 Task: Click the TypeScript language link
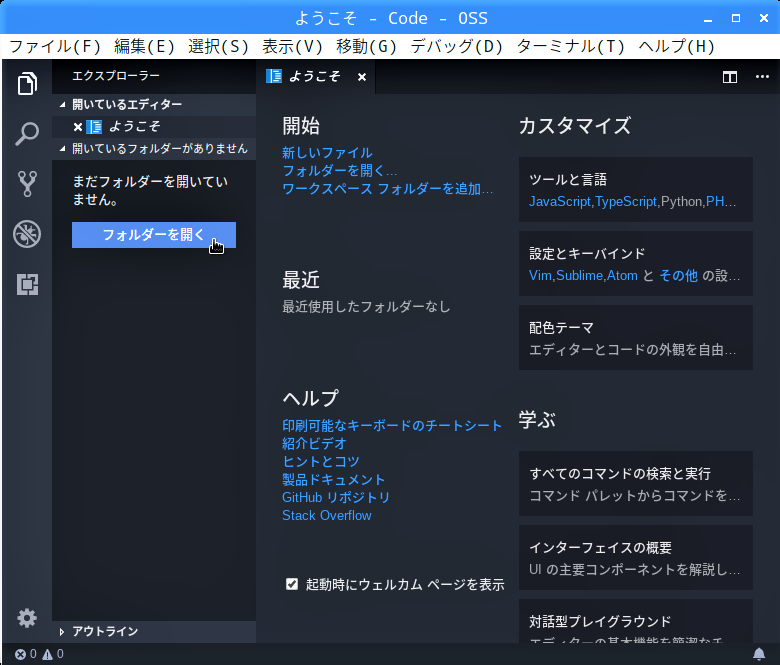click(x=626, y=201)
